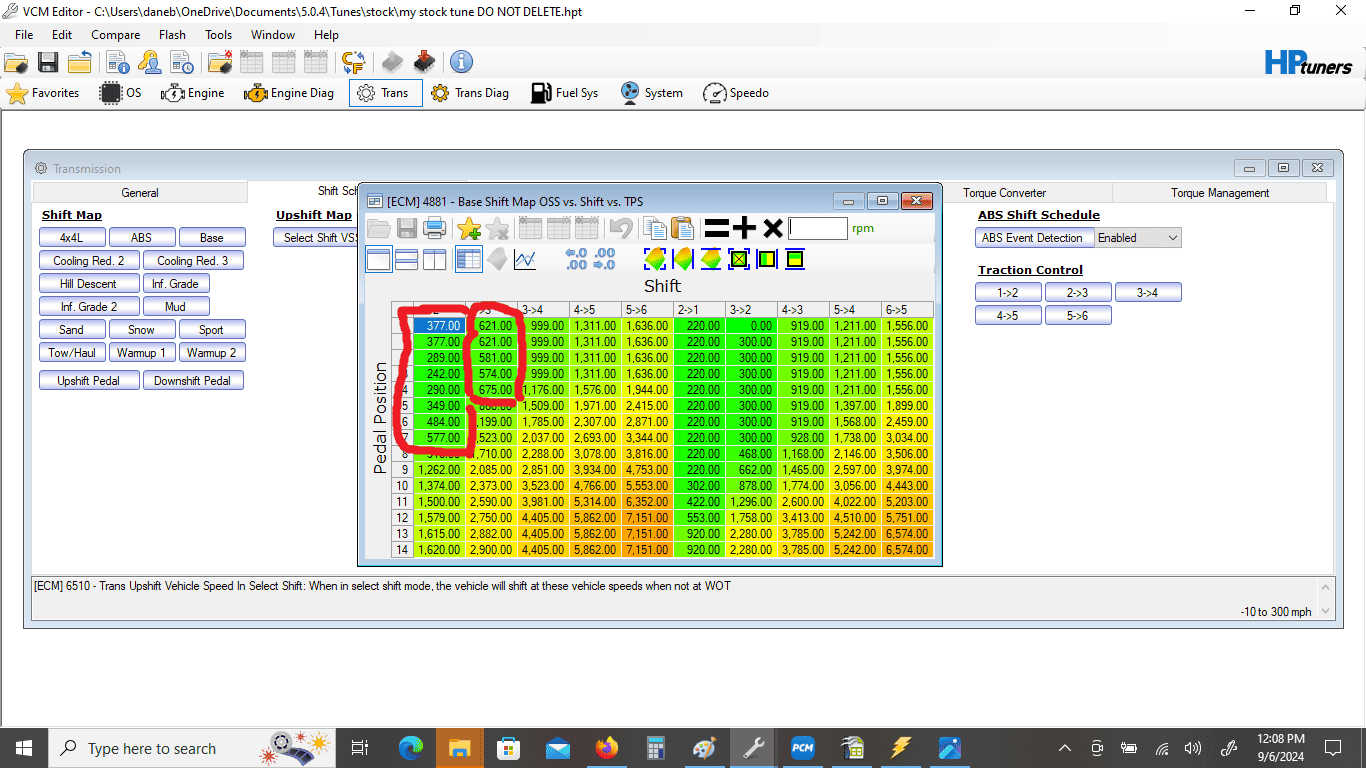Open Firefox from the taskbar
The width and height of the screenshot is (1366, 768).
606,748
